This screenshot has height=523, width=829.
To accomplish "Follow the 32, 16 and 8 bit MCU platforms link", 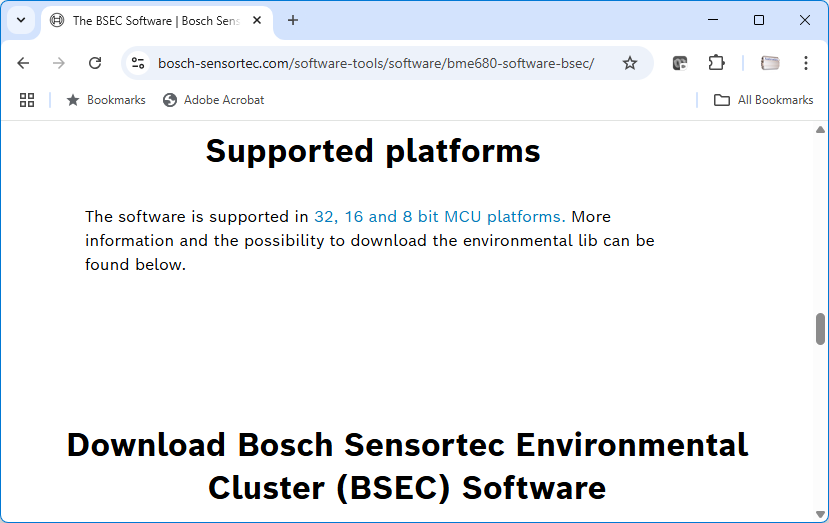I will [x=438, y=216].
